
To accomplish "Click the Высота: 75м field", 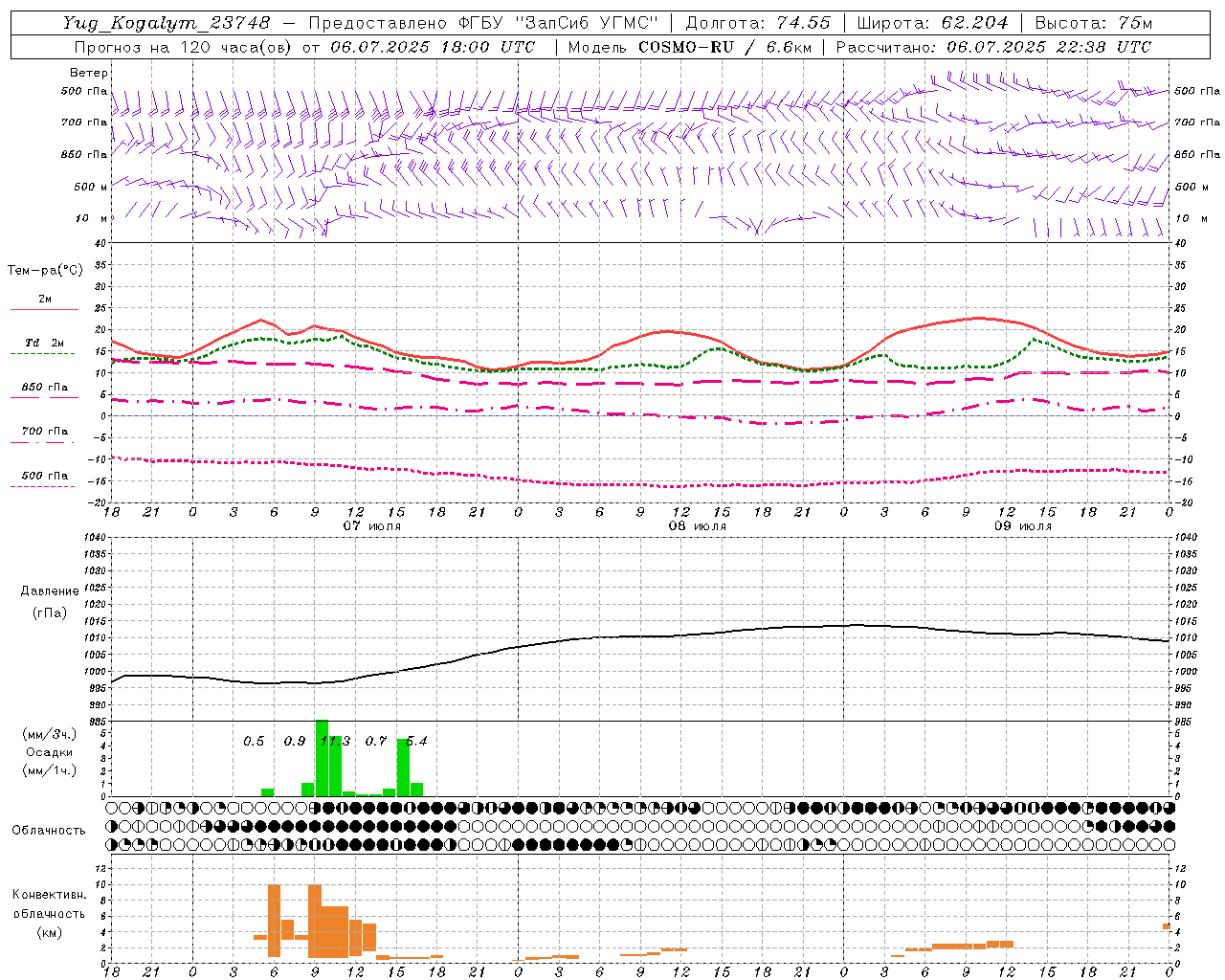I will pyautogui.click(x=1094, y=22).
